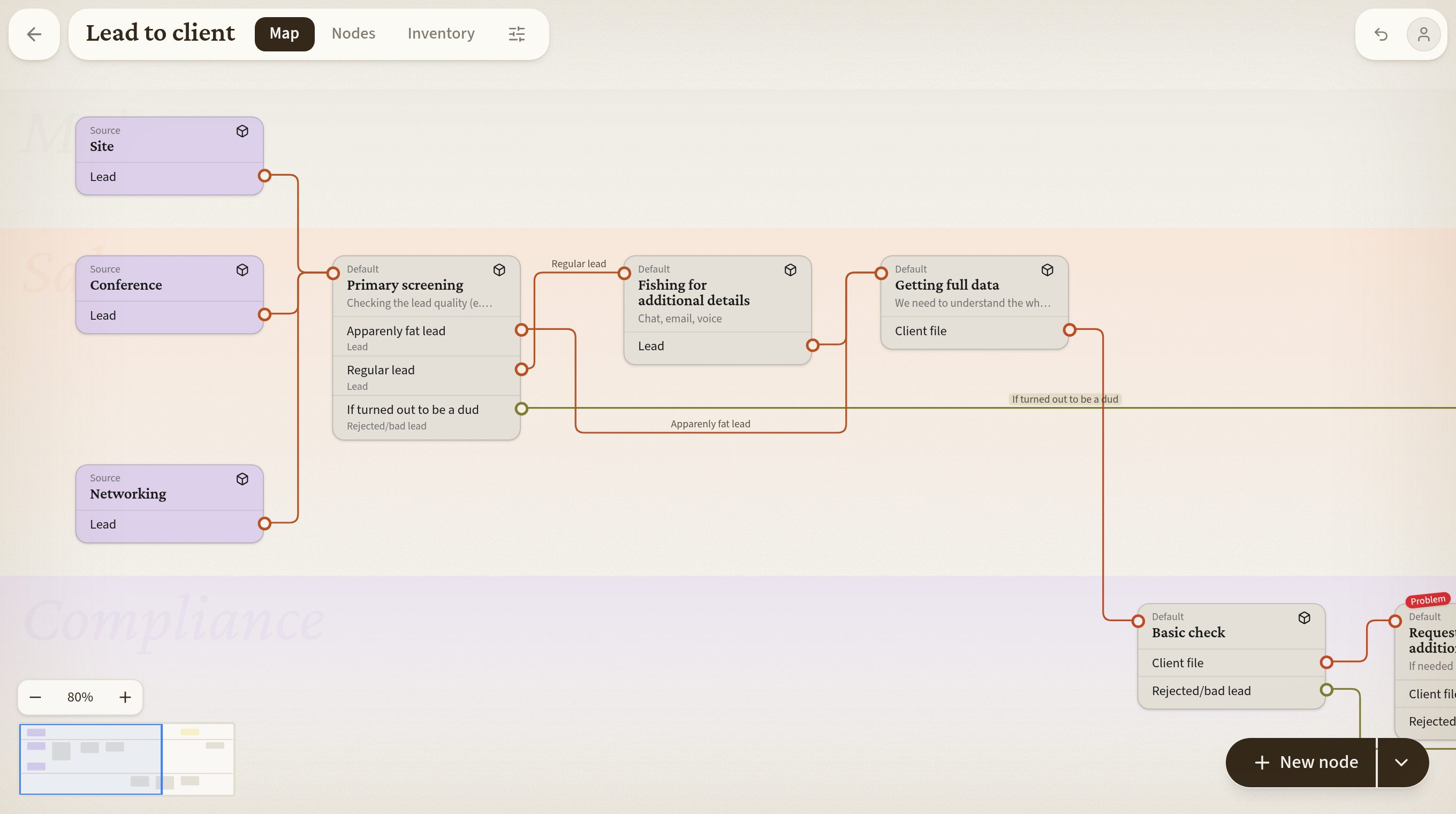Undo the last action
The width and height of the screenshot is (1456, 814).
tap(1381, 34)
